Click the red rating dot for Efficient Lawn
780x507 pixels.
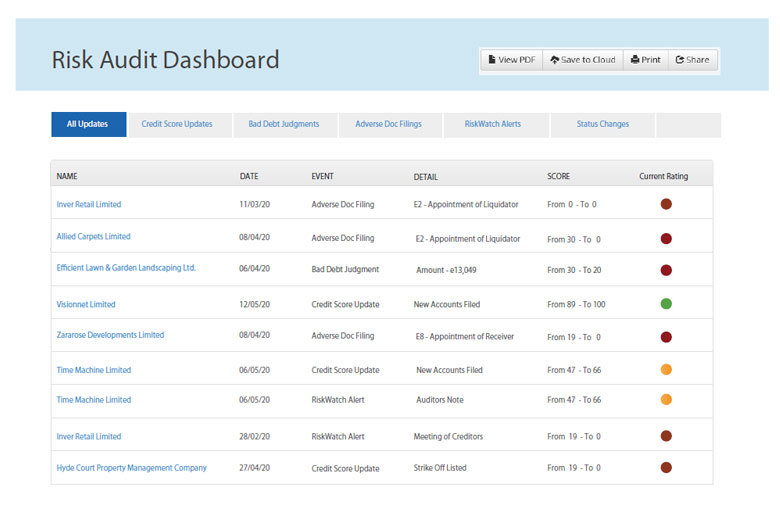click(666, 270)
